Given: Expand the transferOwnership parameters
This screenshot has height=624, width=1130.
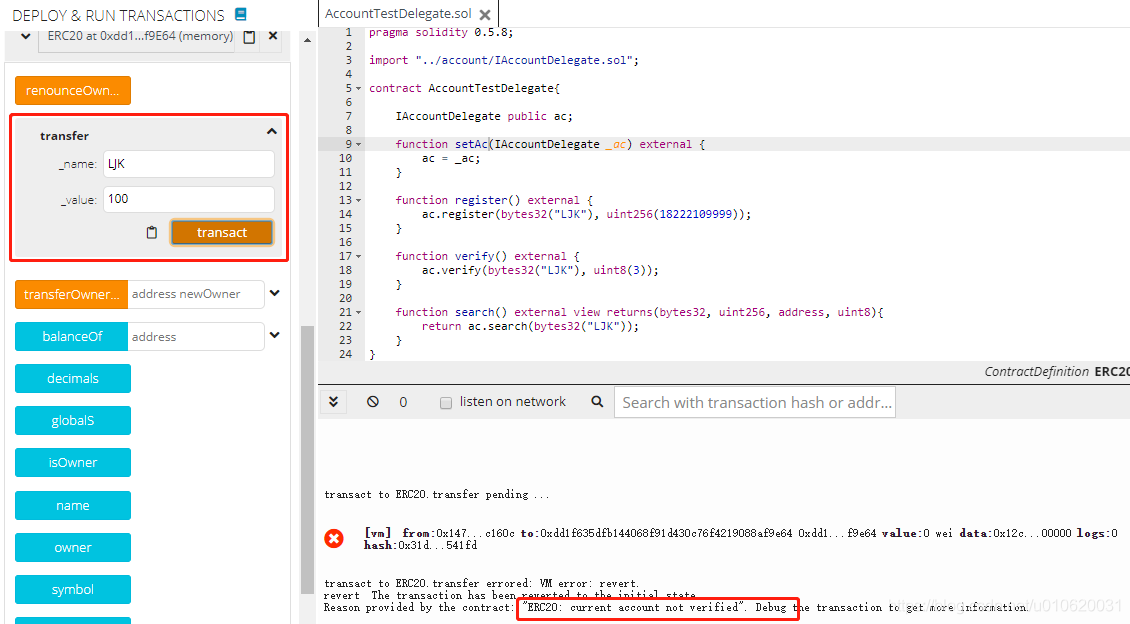Looking at the screenshot, I should [275, 293].
